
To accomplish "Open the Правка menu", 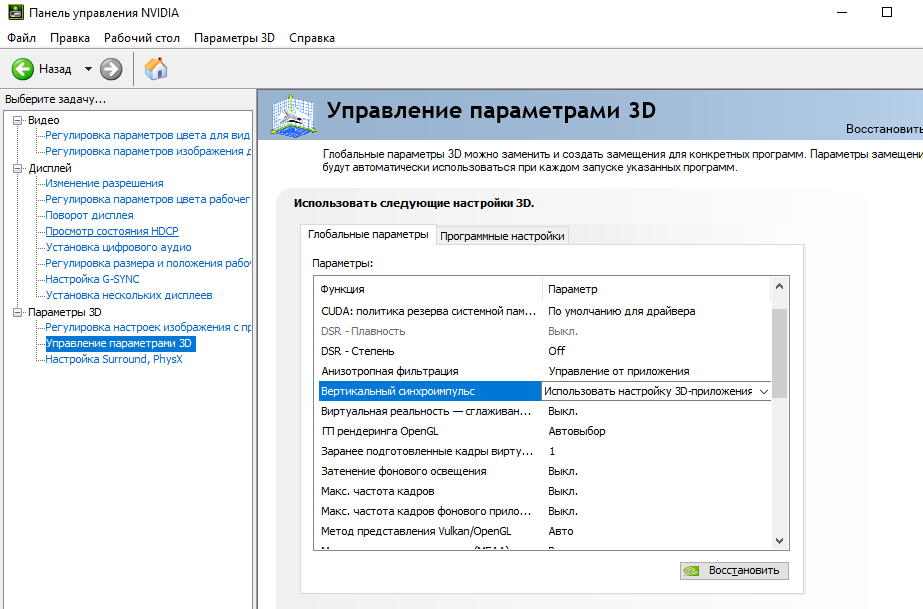I will tap(70, 38).
